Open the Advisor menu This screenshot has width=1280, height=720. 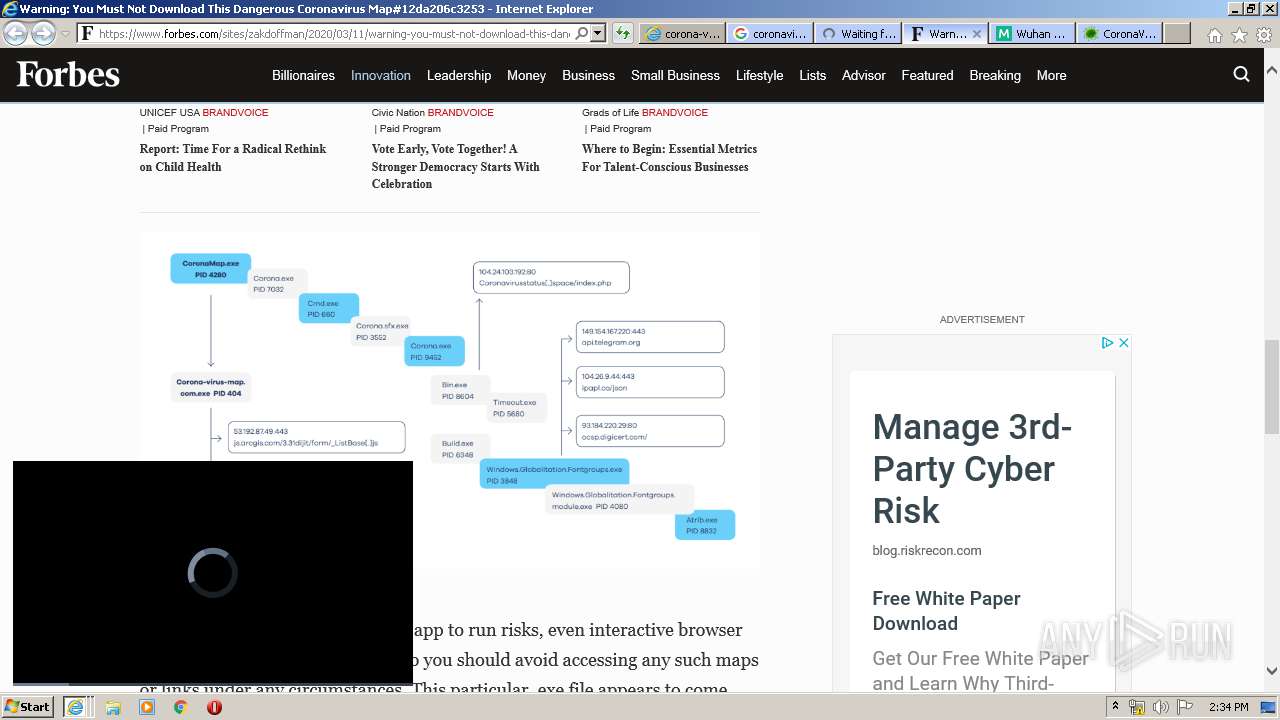coord(864,75)
